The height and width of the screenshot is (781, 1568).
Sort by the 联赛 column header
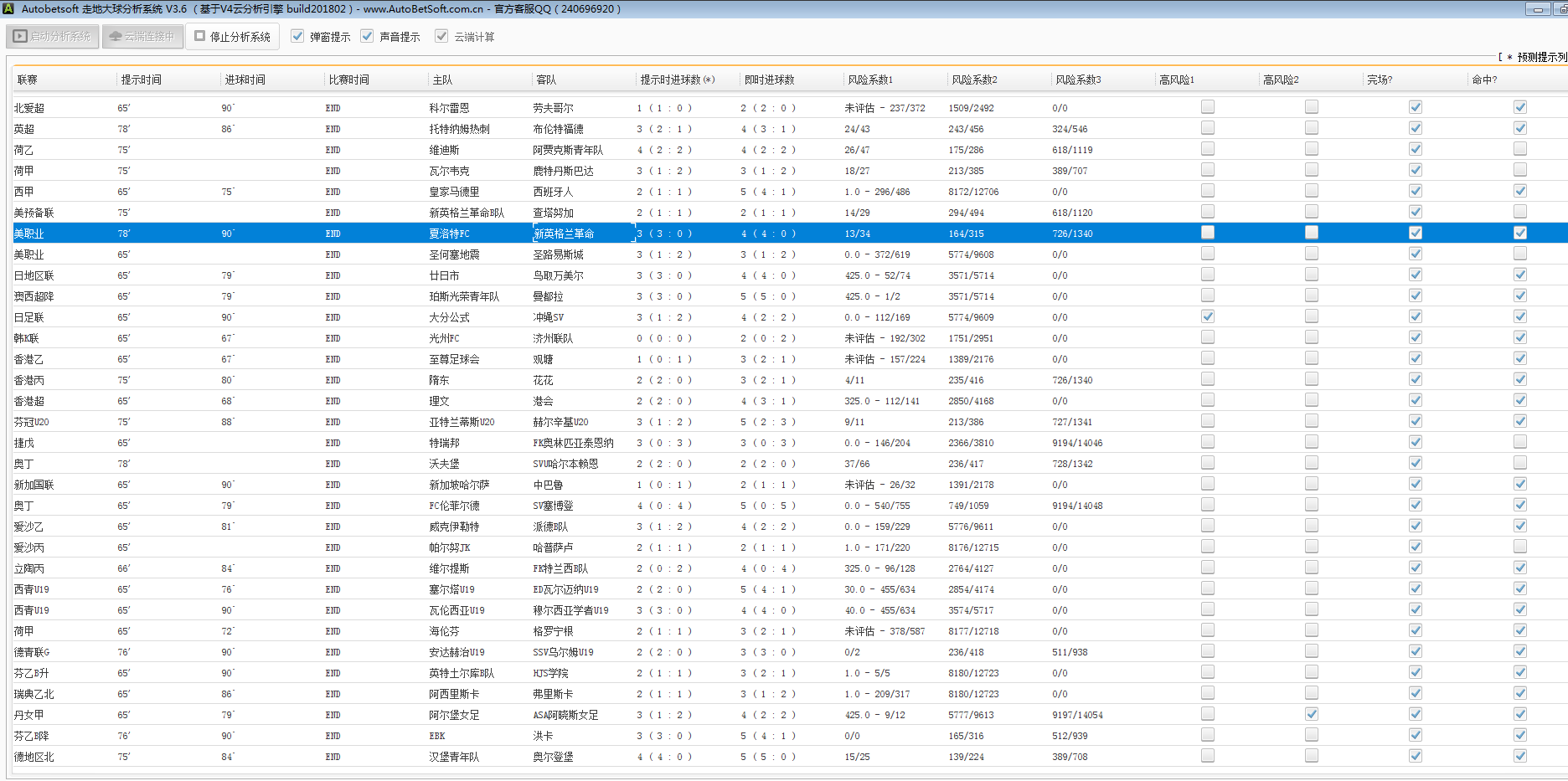(x=28, y=80)
